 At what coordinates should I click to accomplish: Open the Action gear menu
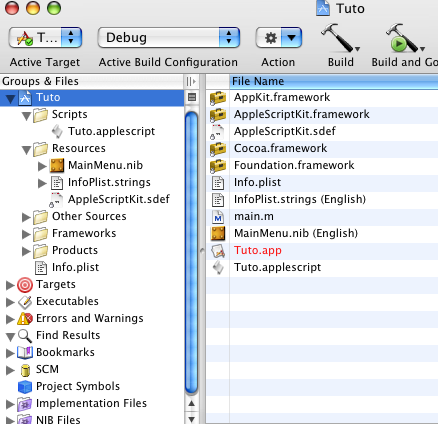[x=279, y=37]
